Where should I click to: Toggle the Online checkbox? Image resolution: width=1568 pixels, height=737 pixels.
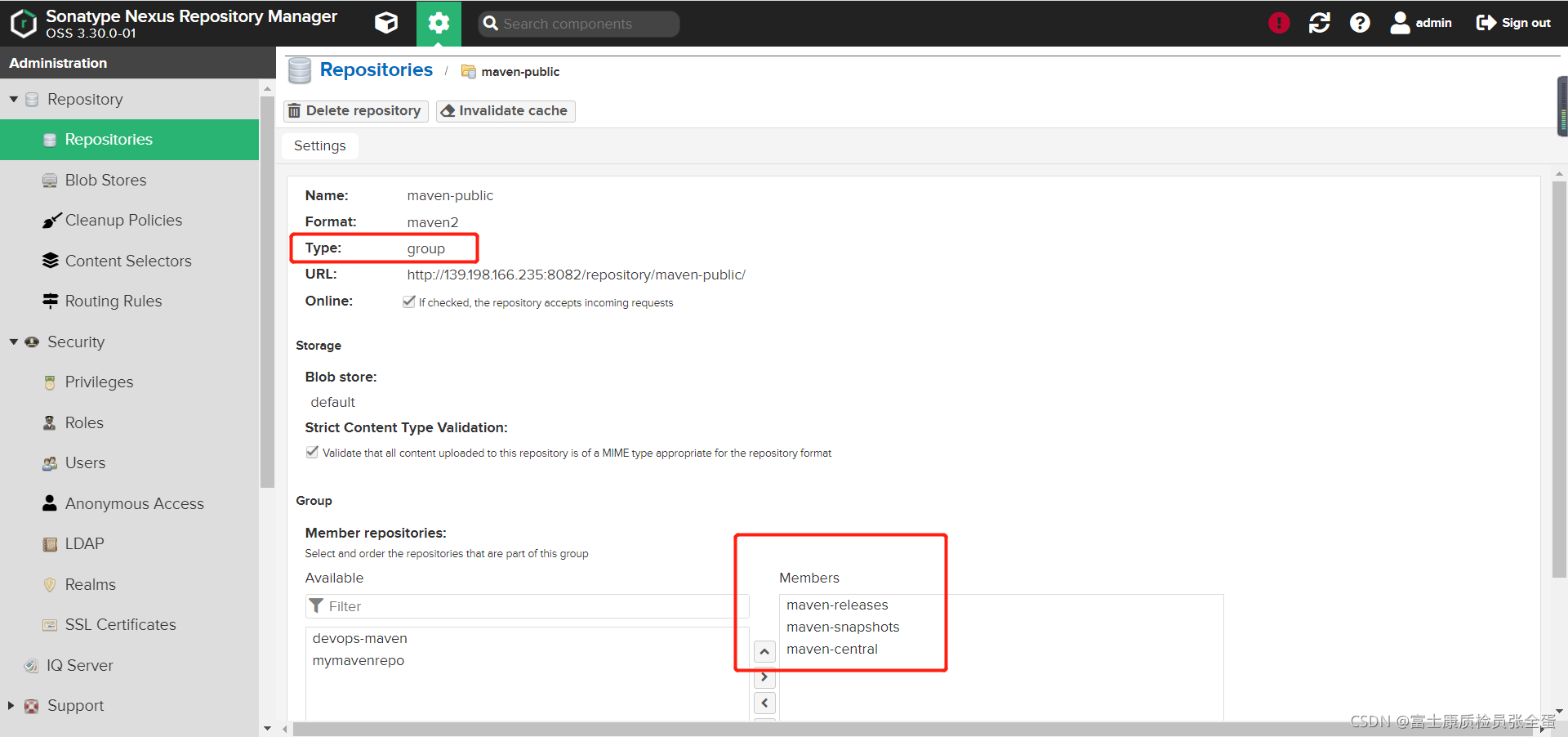coord(409,301)
